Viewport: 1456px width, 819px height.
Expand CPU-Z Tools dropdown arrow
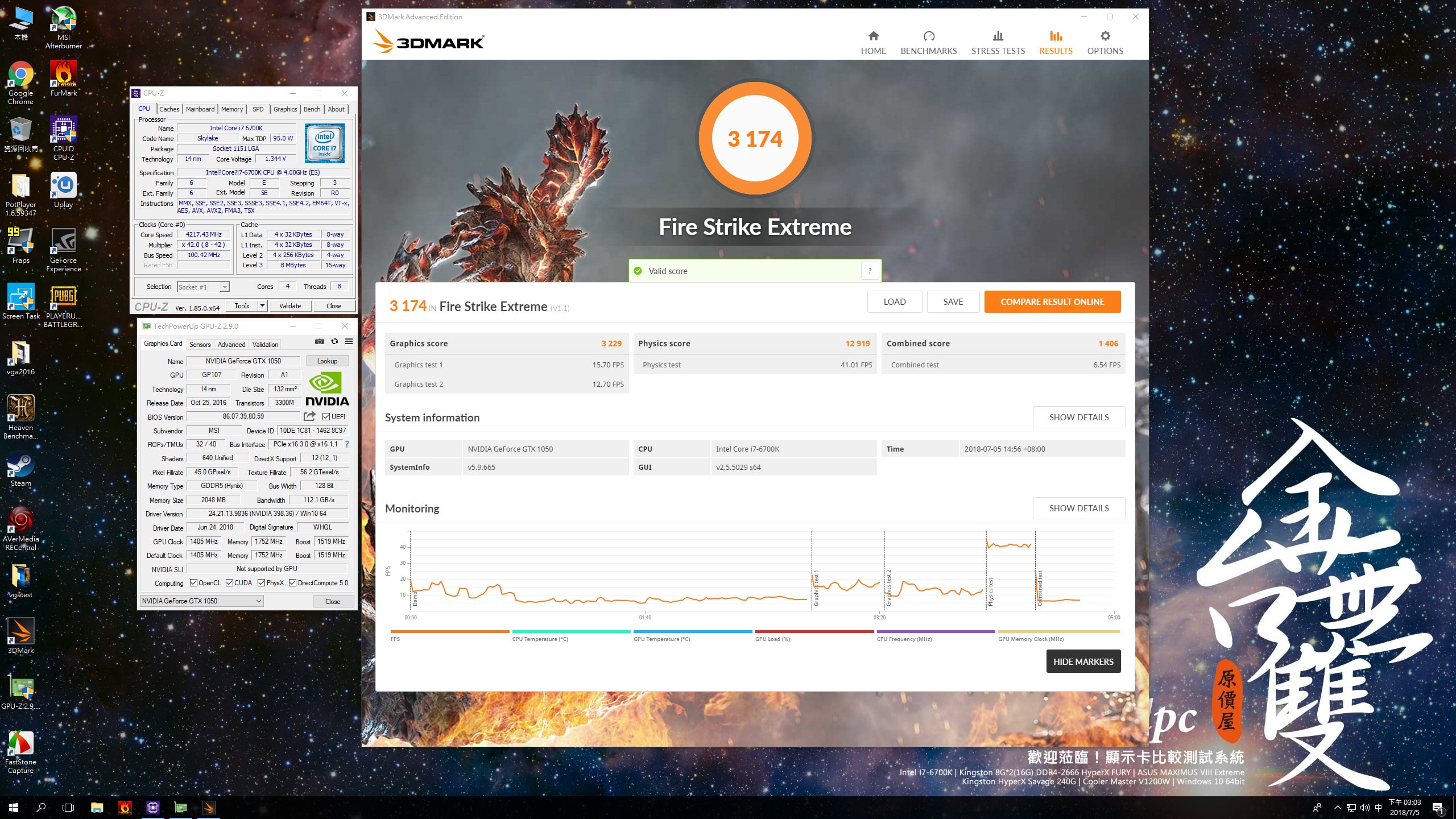click(262, 306)
